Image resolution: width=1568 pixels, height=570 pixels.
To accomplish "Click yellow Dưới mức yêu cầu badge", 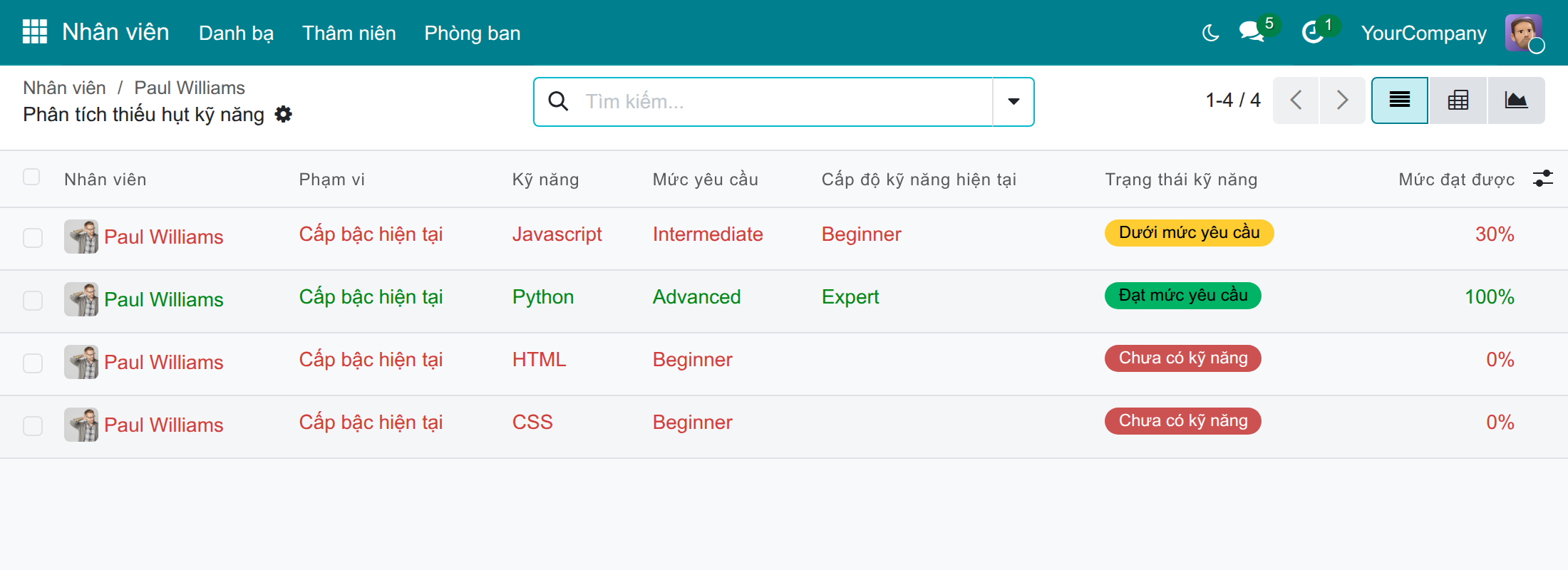I will click(x=1189, y=233).
